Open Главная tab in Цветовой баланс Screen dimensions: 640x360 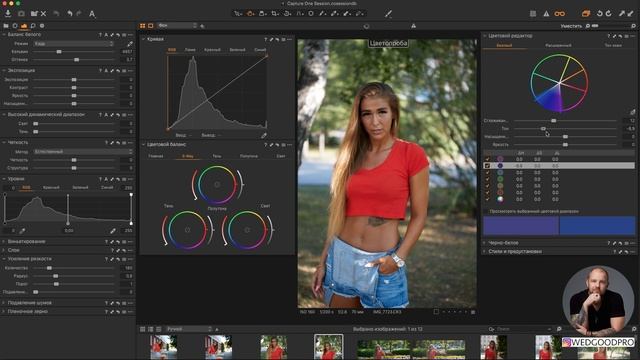tap(156, 156)
